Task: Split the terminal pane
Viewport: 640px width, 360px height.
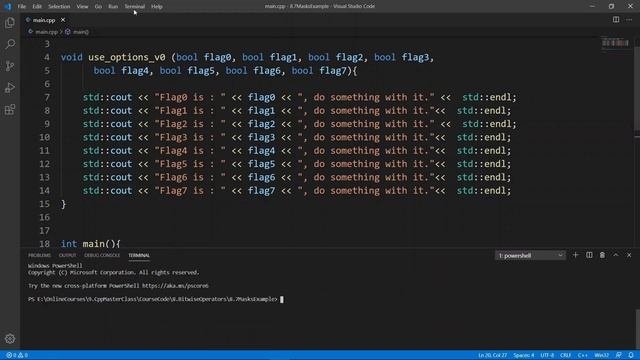Action: click(x=589, y=255)
